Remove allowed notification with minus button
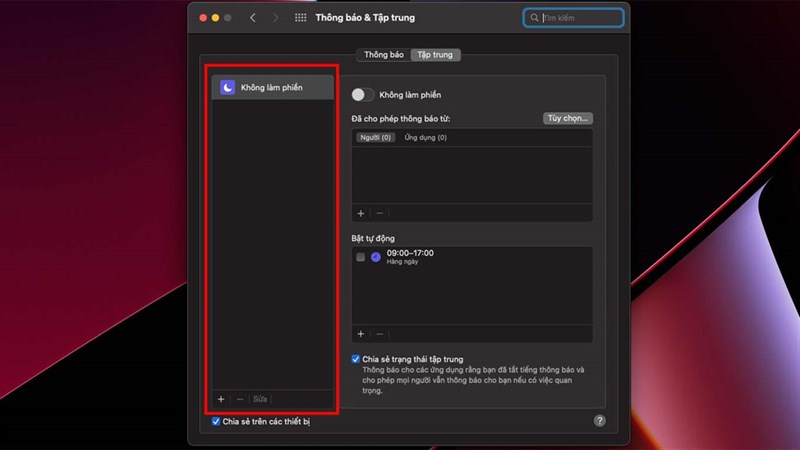 coord(380,213)
